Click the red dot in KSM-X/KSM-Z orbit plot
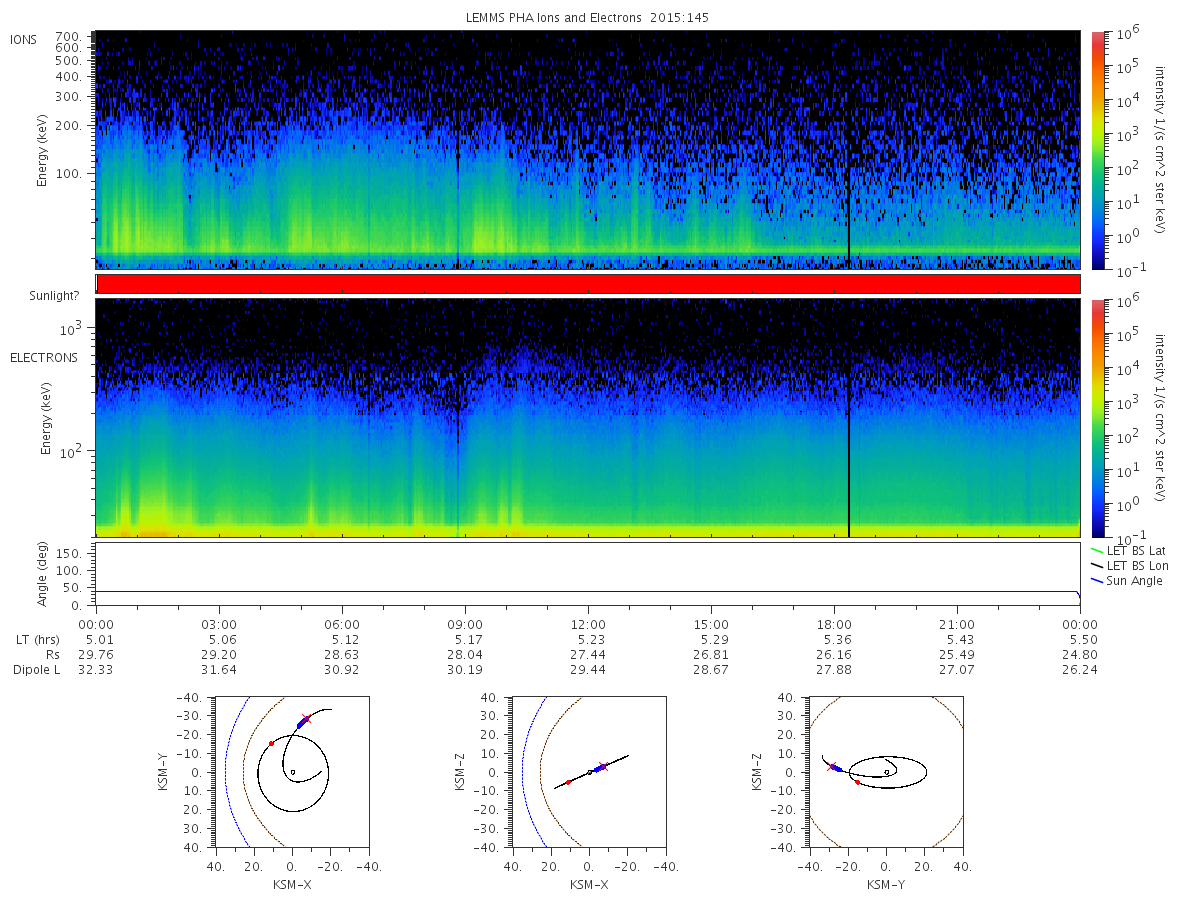This screenshot has width=1200, height=900. pyautogui.click(x=568, y=782)
